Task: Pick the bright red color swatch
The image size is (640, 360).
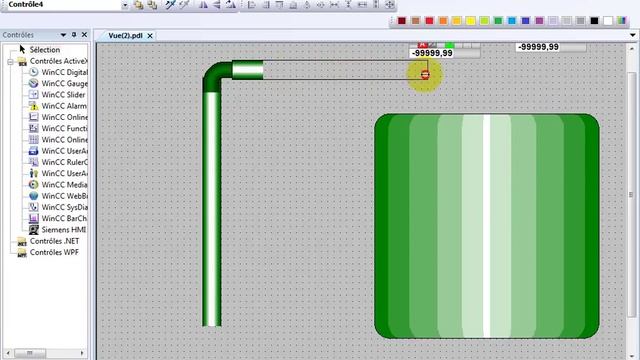Action: tap(429, 21)
